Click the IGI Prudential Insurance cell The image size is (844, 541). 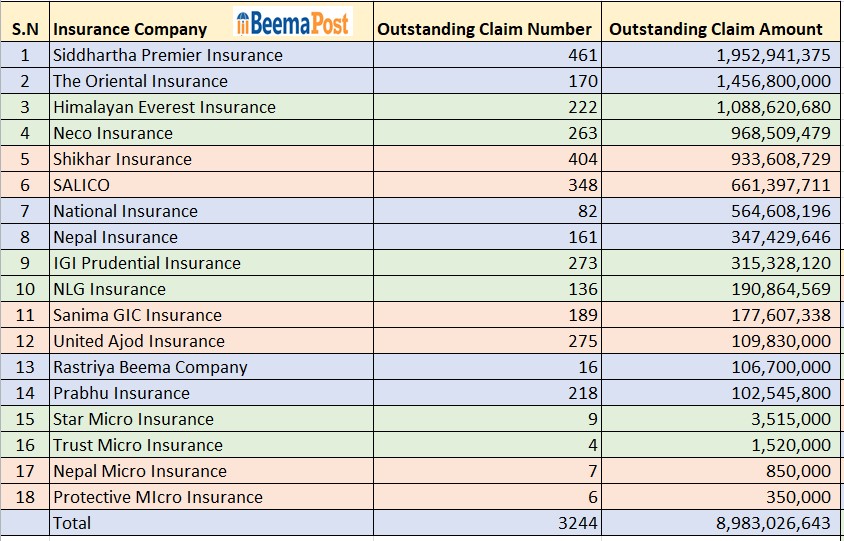point(147,263)
